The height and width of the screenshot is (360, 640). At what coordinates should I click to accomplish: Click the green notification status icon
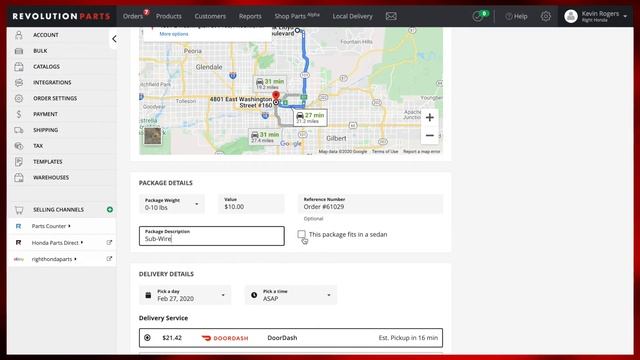tap(480, 16)
